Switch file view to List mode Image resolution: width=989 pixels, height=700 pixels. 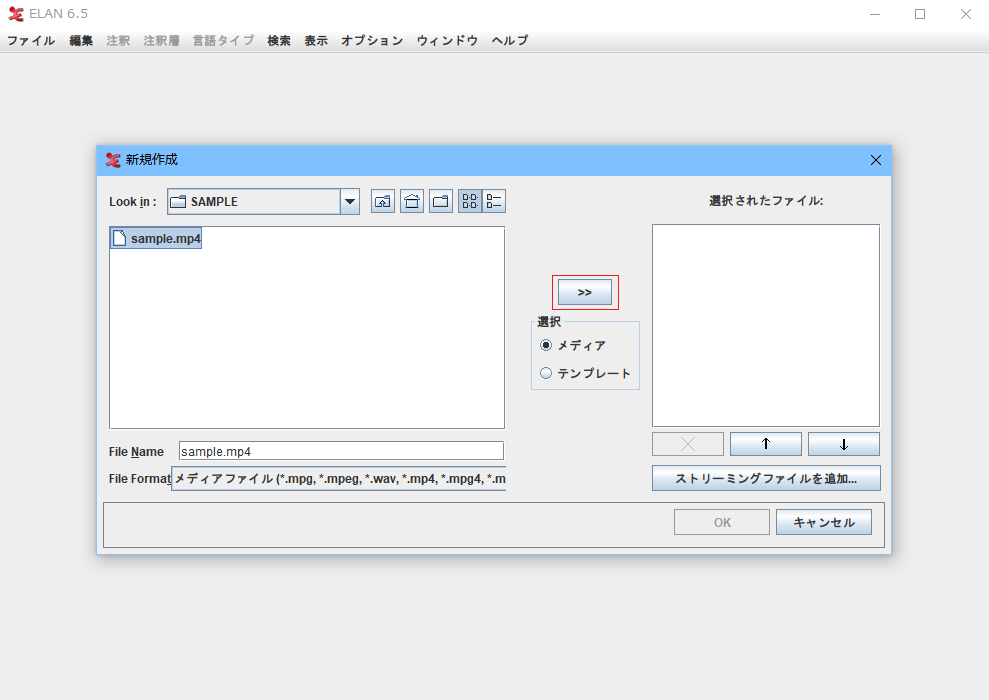[470, 201]
